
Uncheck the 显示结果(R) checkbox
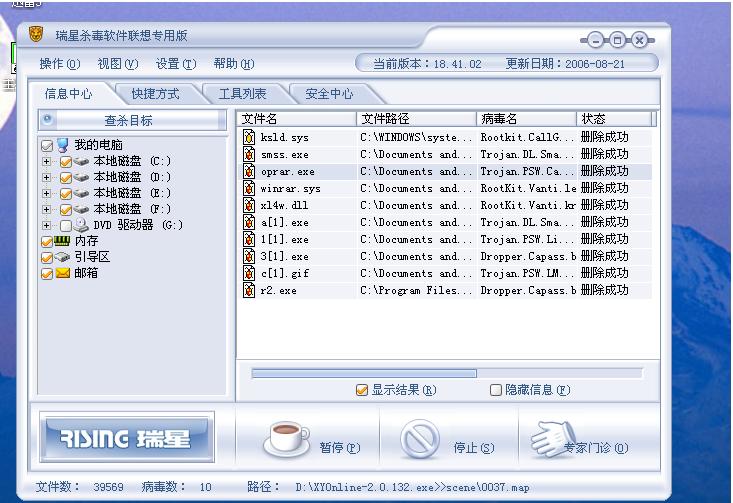[x=361, y=390]
